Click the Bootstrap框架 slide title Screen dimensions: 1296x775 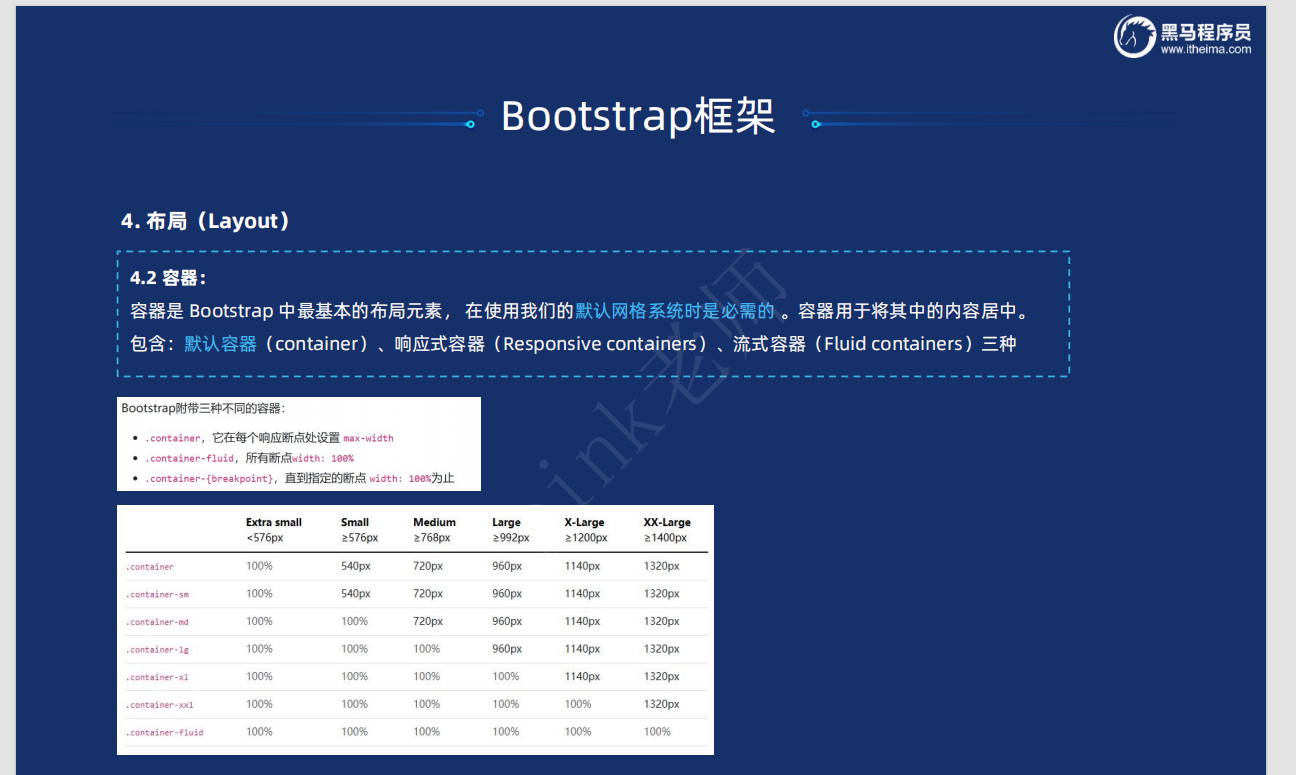(638, 116)
